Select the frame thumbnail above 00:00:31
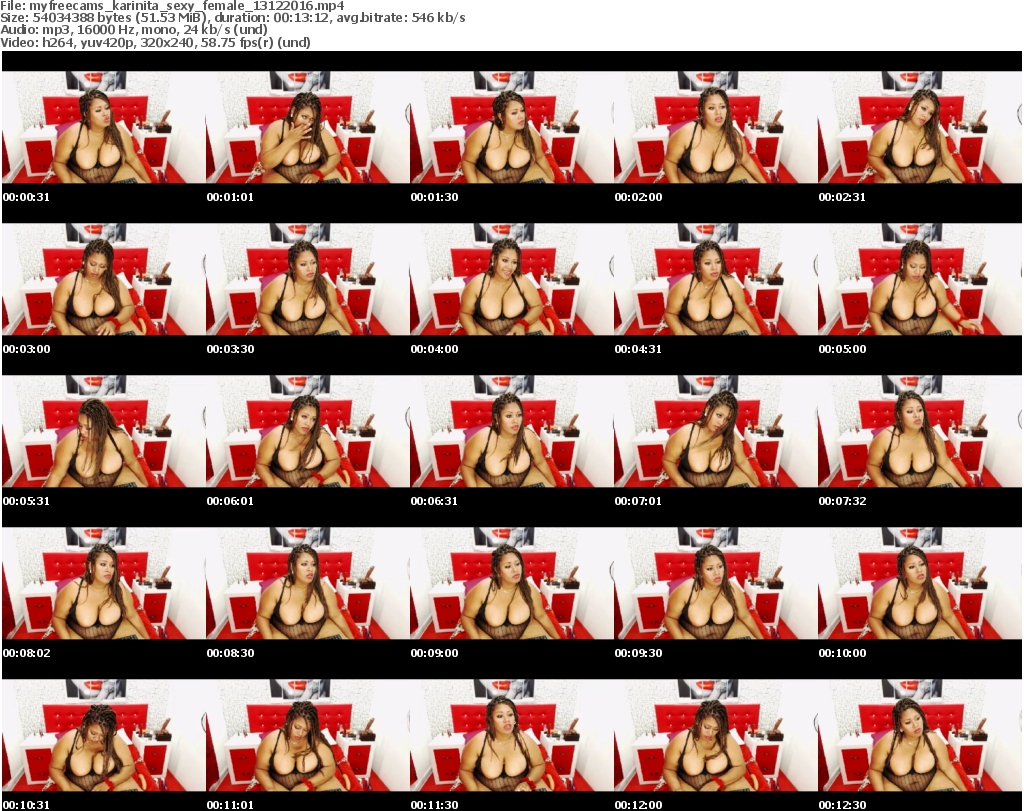Viewport: 1024px width, 811px height. (104, 127)
